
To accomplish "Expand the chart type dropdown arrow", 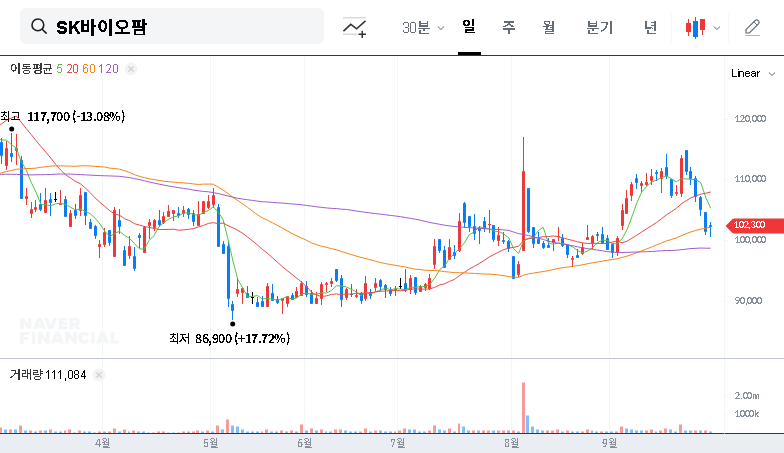I will pos(716,28).
